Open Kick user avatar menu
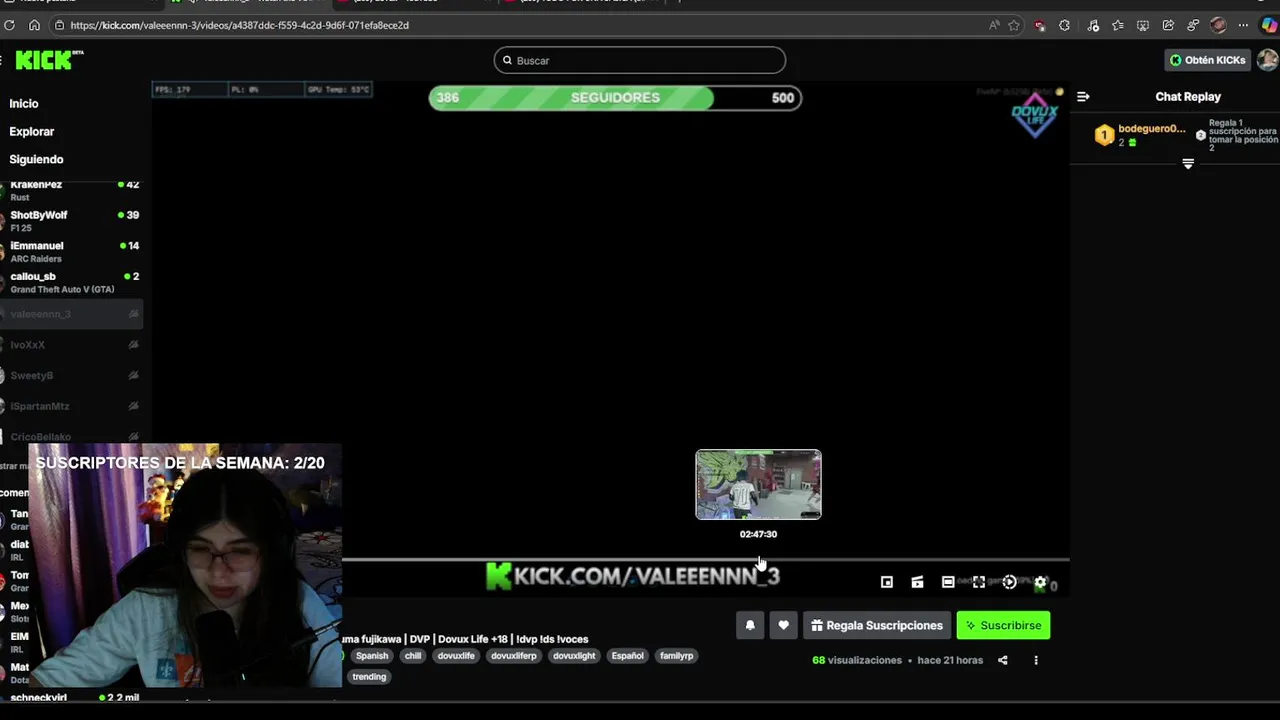Image resolution: width=1280 pixels, height=720 pixels. (1268, 60)
